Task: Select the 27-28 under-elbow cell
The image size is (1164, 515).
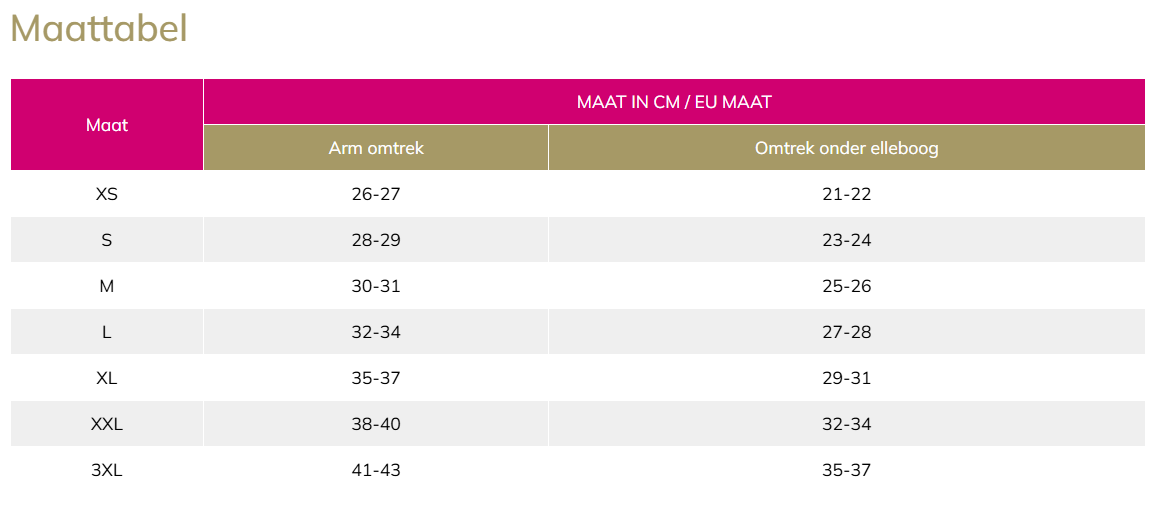Action: [x=846, y=332]
